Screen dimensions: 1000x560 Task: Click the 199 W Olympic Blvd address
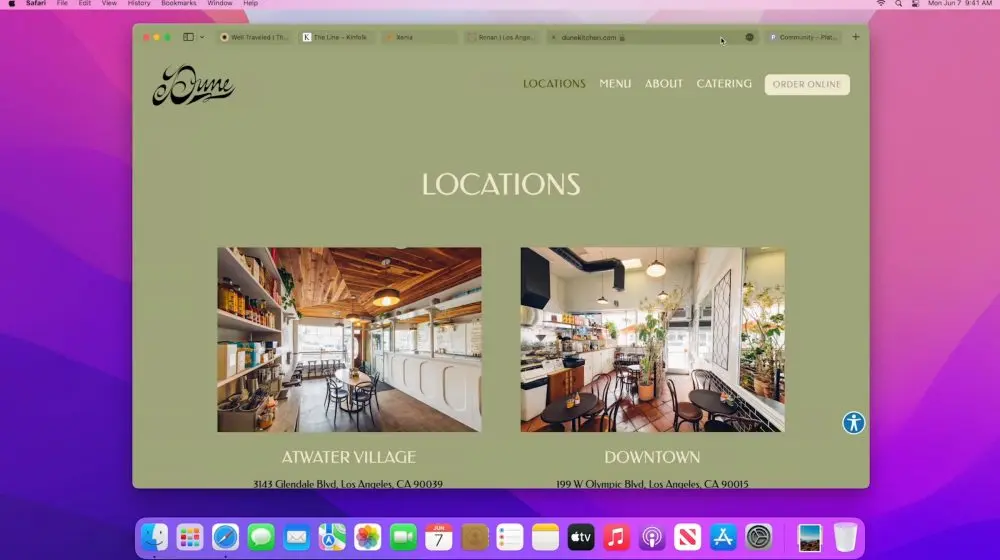[x=652, y=483]
